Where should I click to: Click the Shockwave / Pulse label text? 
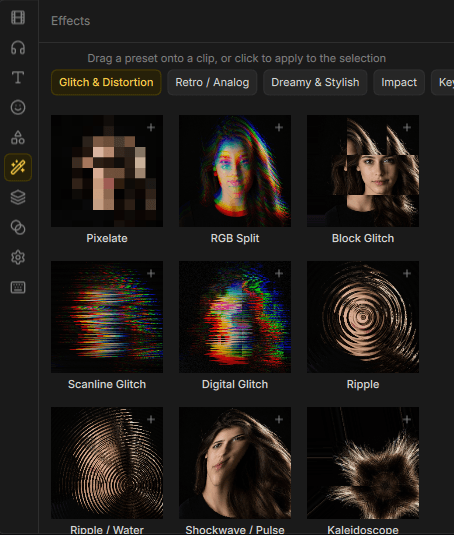coord(235,530)
